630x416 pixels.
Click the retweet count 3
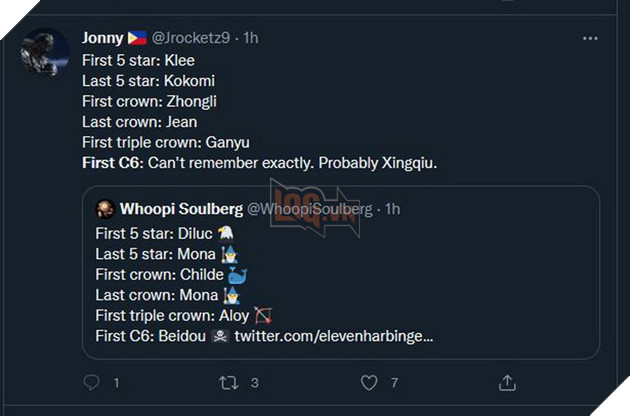256,382
